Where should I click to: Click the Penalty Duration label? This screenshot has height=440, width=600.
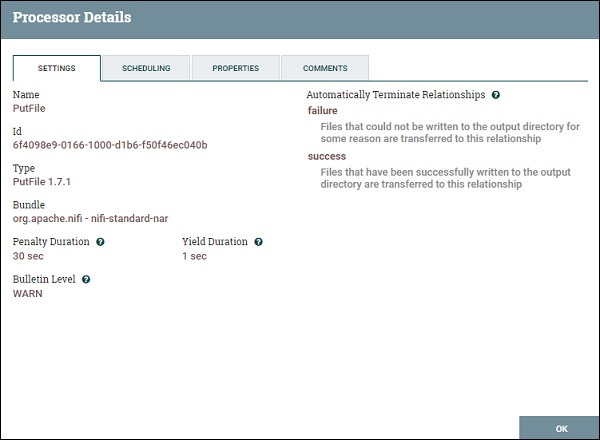click(51, 242)
